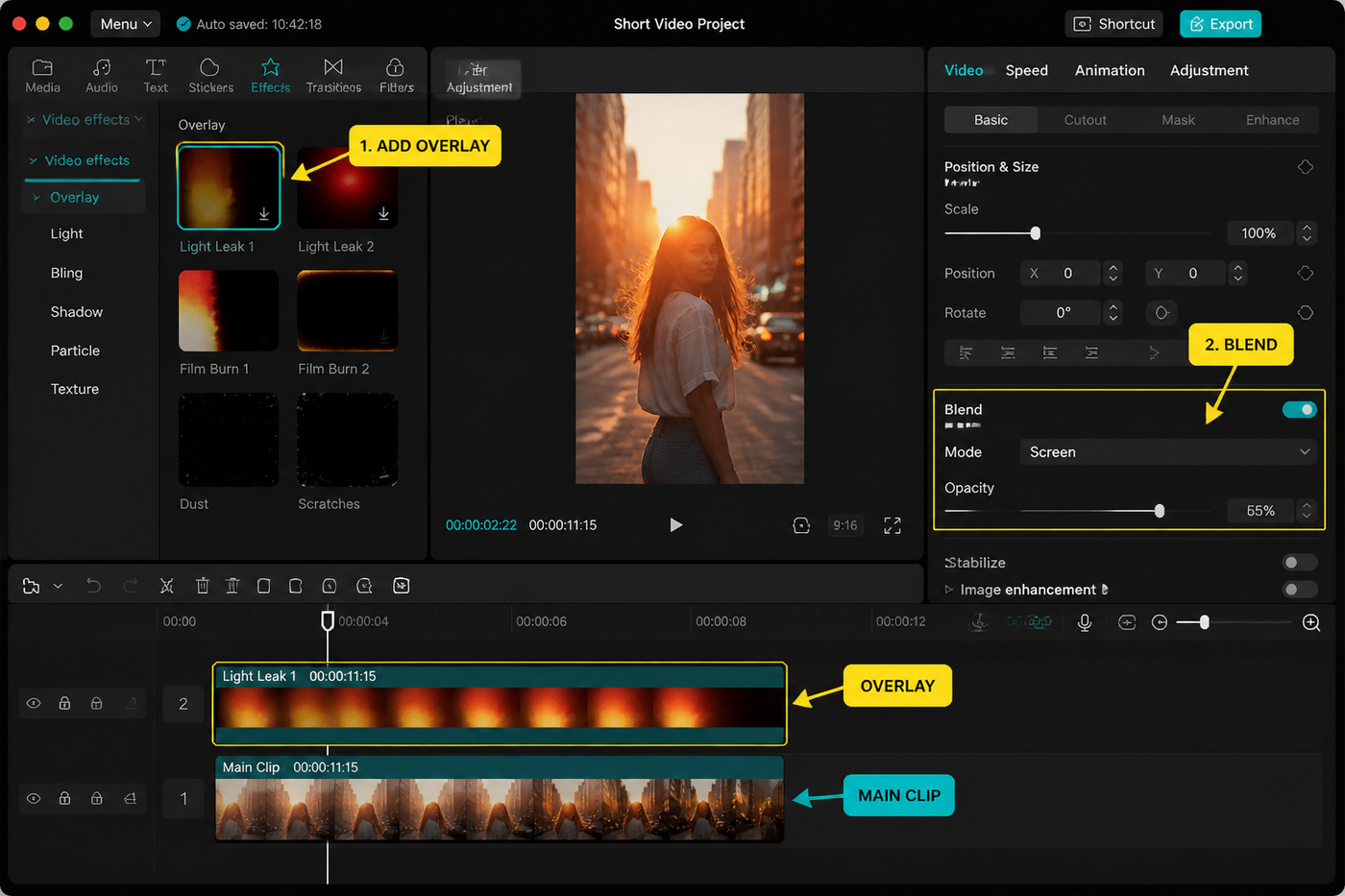This screenshot has height=896, width=1345.
Task: Click the Export button
Action: [x=1220, y=24]
